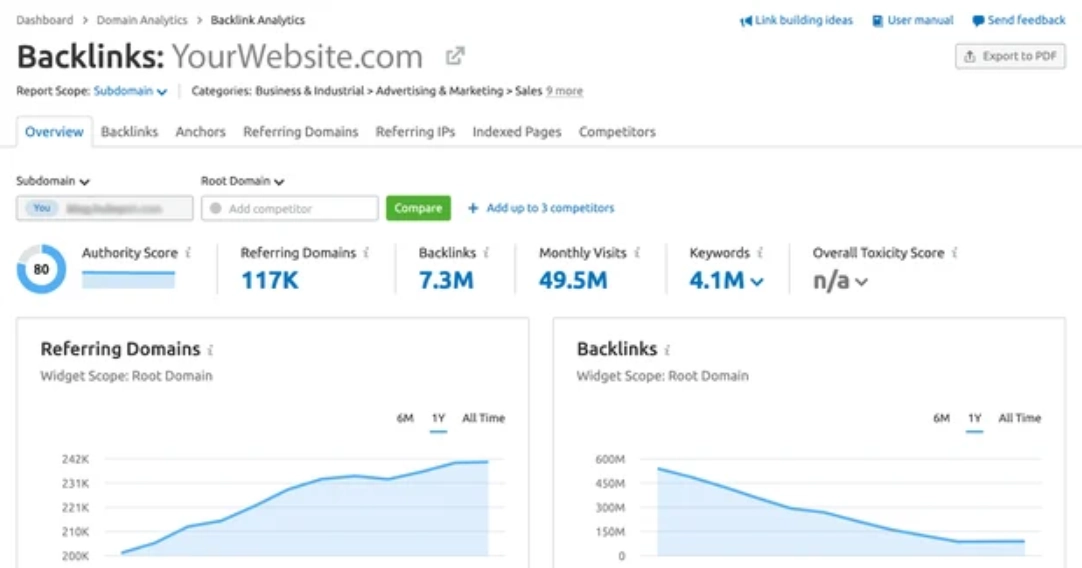
Task: Open the external link icon beside YourWebsite.com
Action: (455, 56)
